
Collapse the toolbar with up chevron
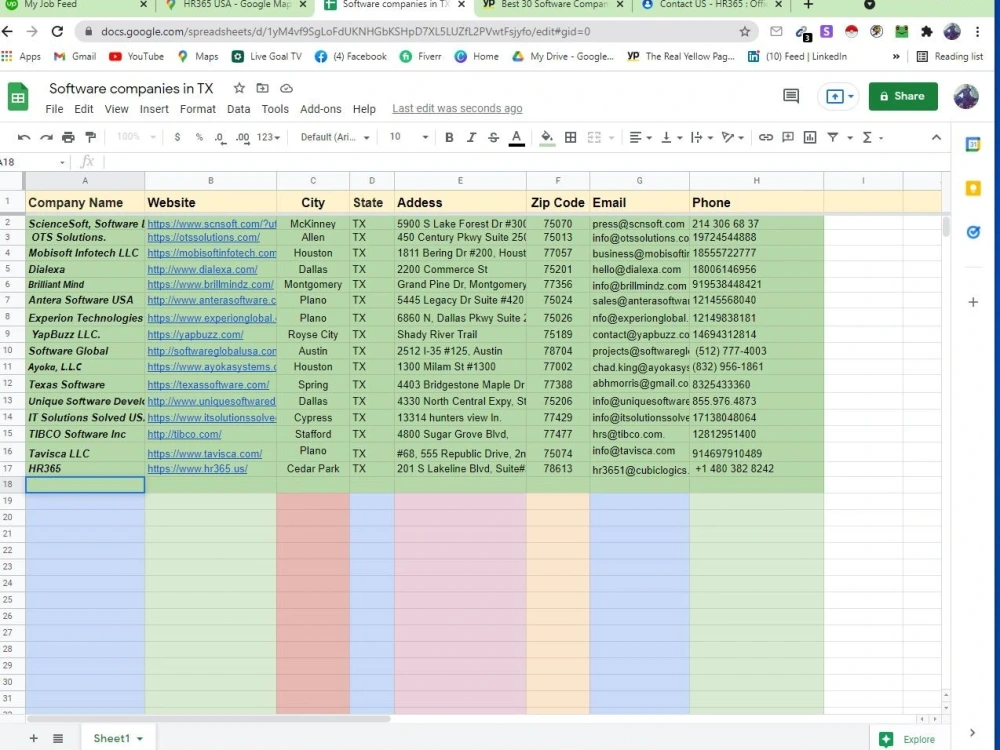click(936, 137)
